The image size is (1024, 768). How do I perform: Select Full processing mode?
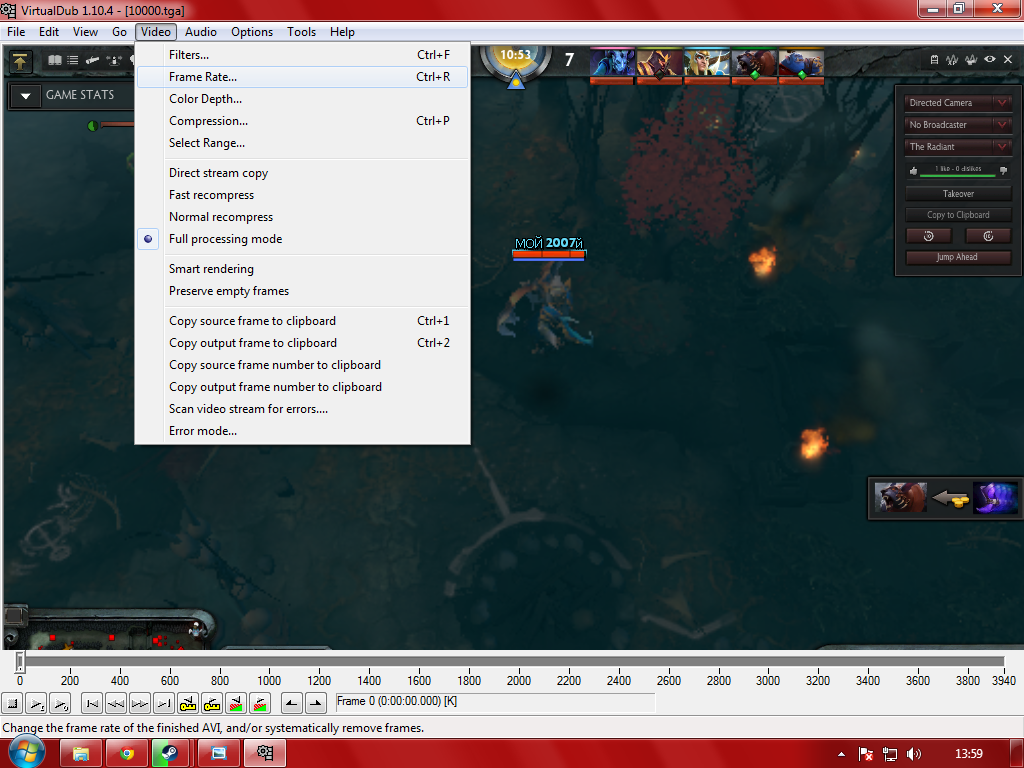[x=303, y=239]
